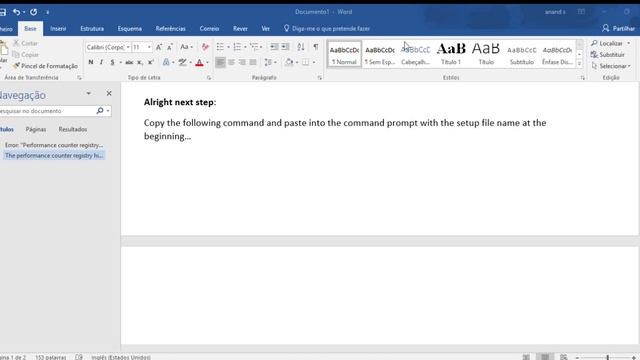This screenshot has height=360, width=640.
Task: Click Pincel de Formatação
Action: coord(45,66)
